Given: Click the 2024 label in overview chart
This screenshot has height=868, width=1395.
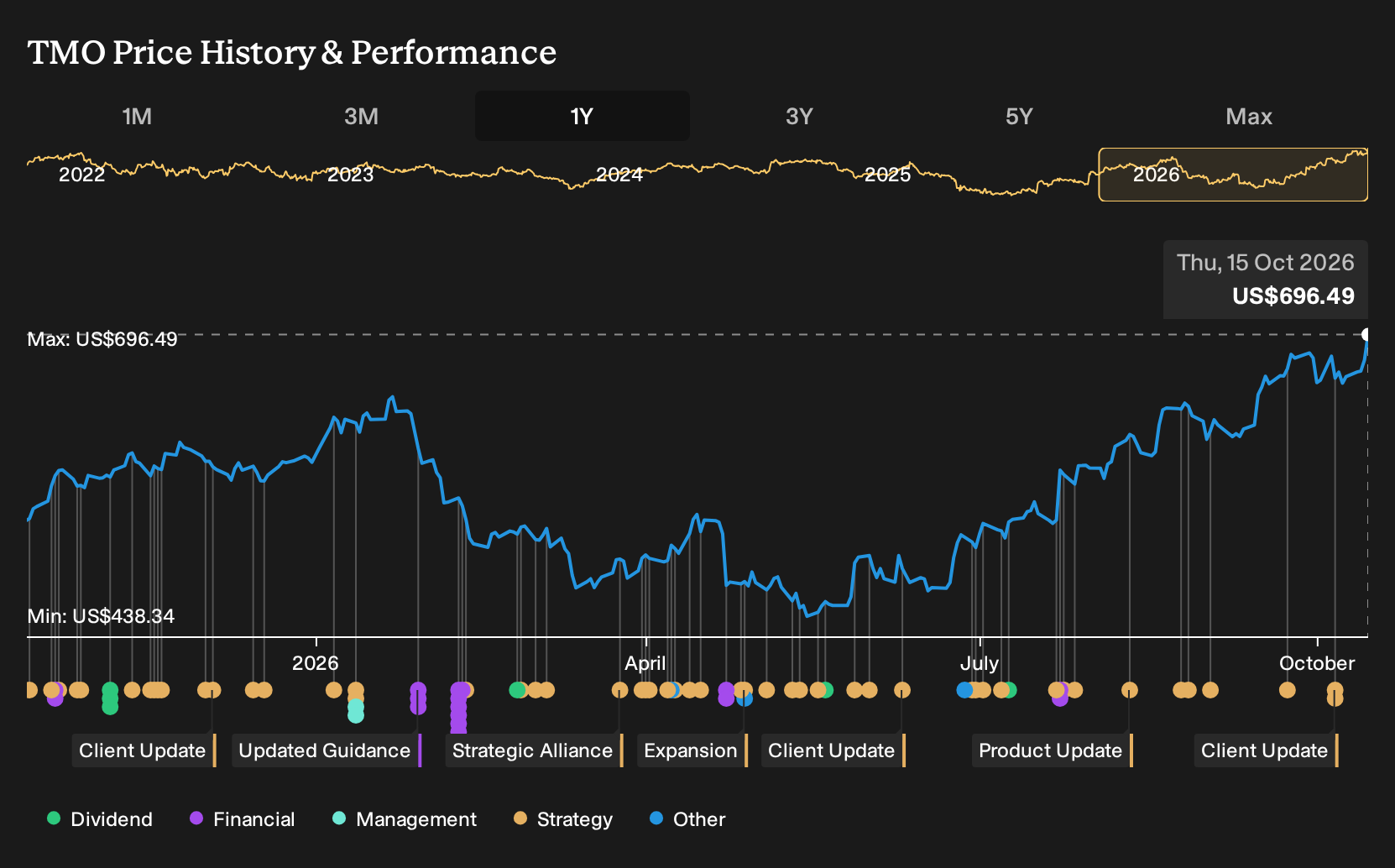Looking at the screenshot, I should click(x=619, y=175).
